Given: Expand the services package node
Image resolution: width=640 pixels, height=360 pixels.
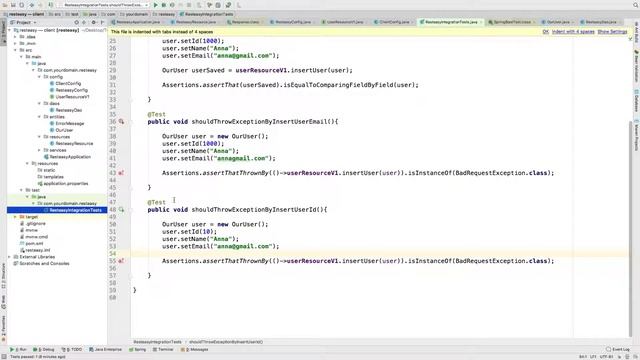Looking at the screenshot, I should (x=40, y=150).
